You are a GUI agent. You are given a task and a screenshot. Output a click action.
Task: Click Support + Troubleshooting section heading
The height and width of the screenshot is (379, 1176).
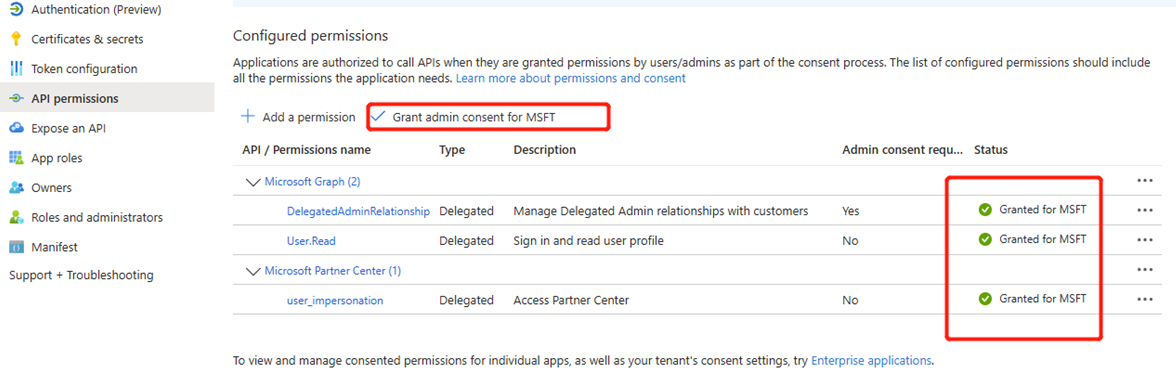click(x=81, y=275)
